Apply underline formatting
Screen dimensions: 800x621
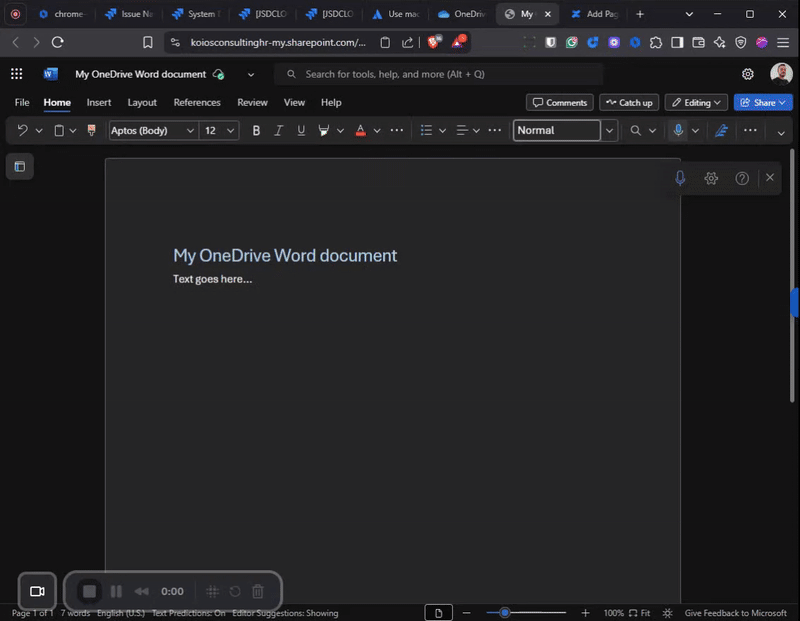click(301, 130)
